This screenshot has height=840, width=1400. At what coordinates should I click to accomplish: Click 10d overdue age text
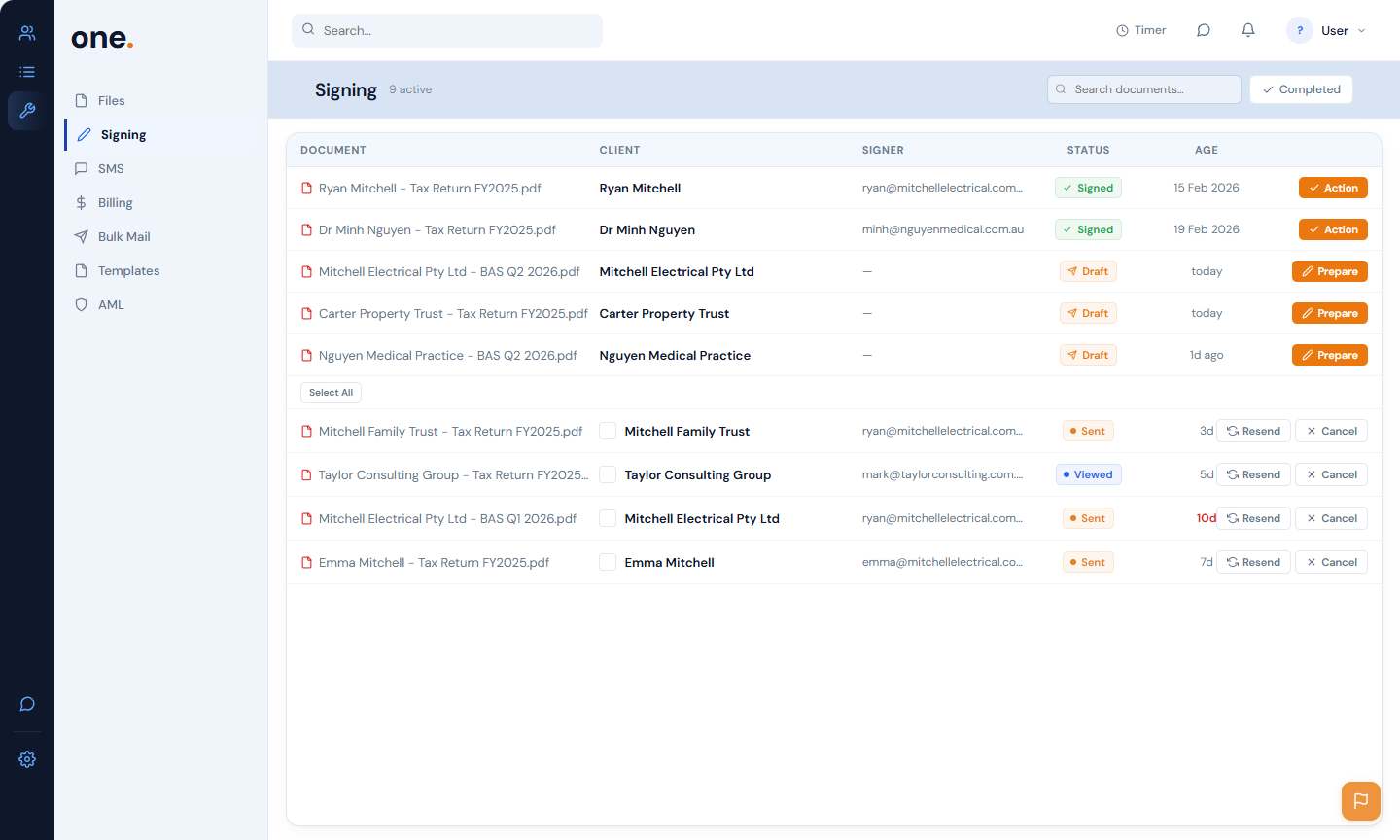(x=1206, y=518)
